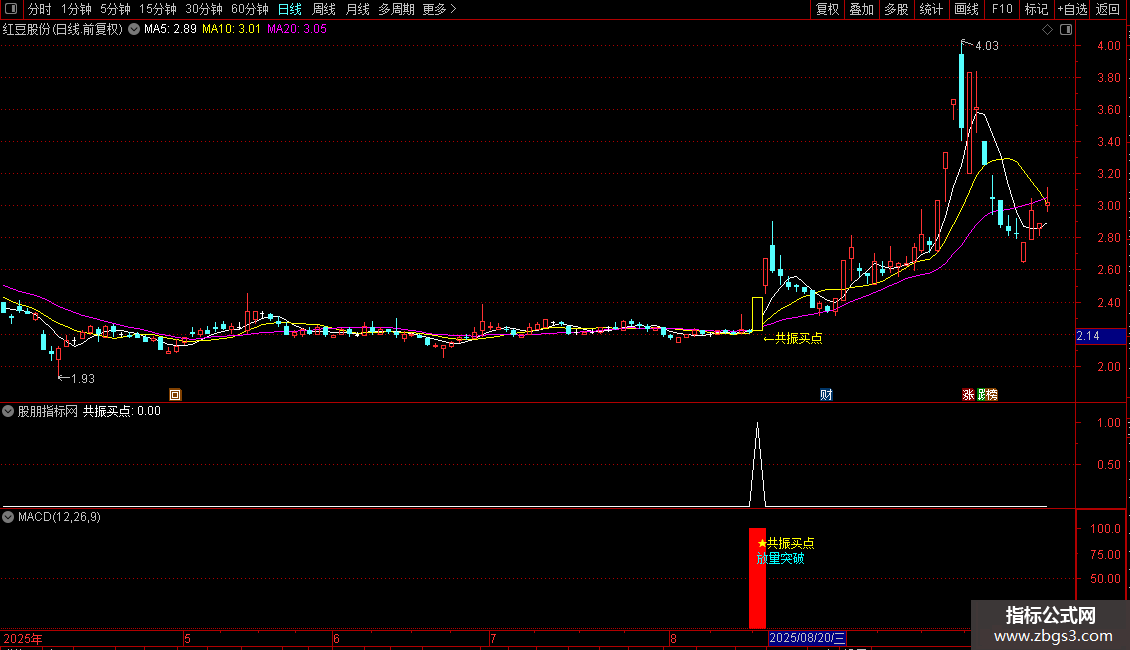Screen dimensions: 1130x650
Task: Select the 1分钟 period tab
Action: tap(76, 9)
